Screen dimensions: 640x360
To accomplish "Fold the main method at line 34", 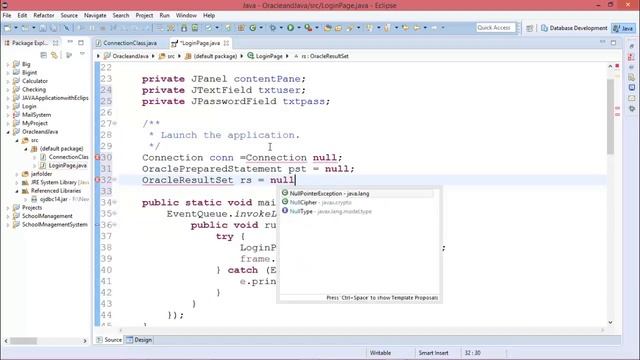I will [x=115, y=202].
